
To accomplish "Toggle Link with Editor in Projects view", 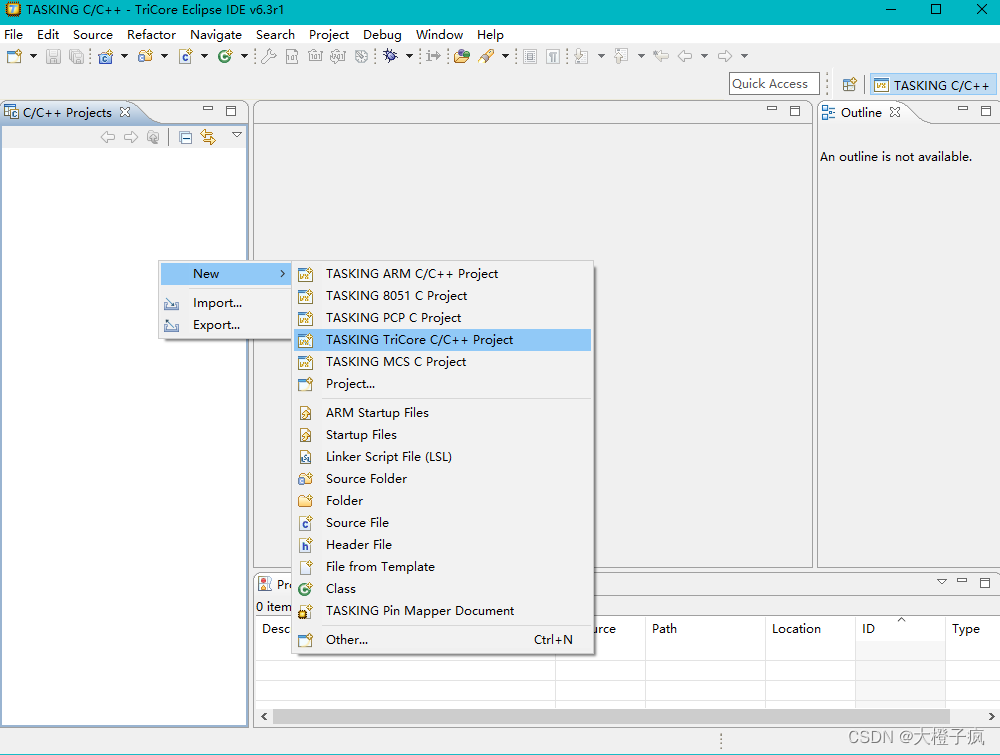I will [x=209, y=137].
